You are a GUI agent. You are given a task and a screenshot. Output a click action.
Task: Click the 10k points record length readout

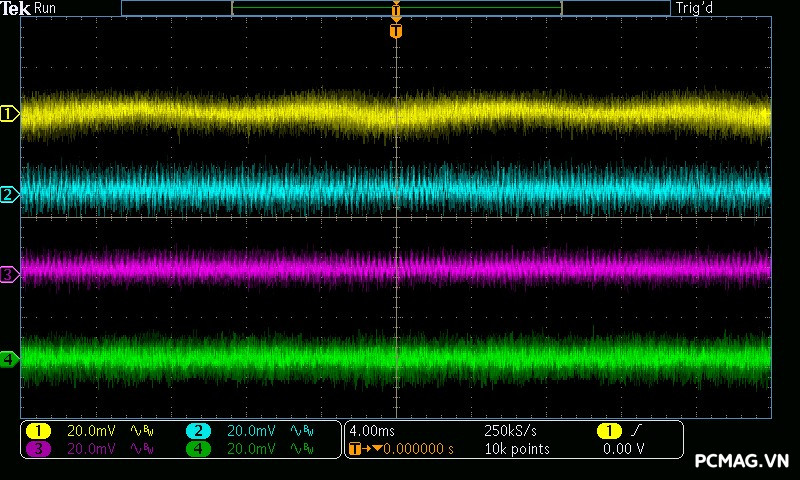[x=517, y=449]
